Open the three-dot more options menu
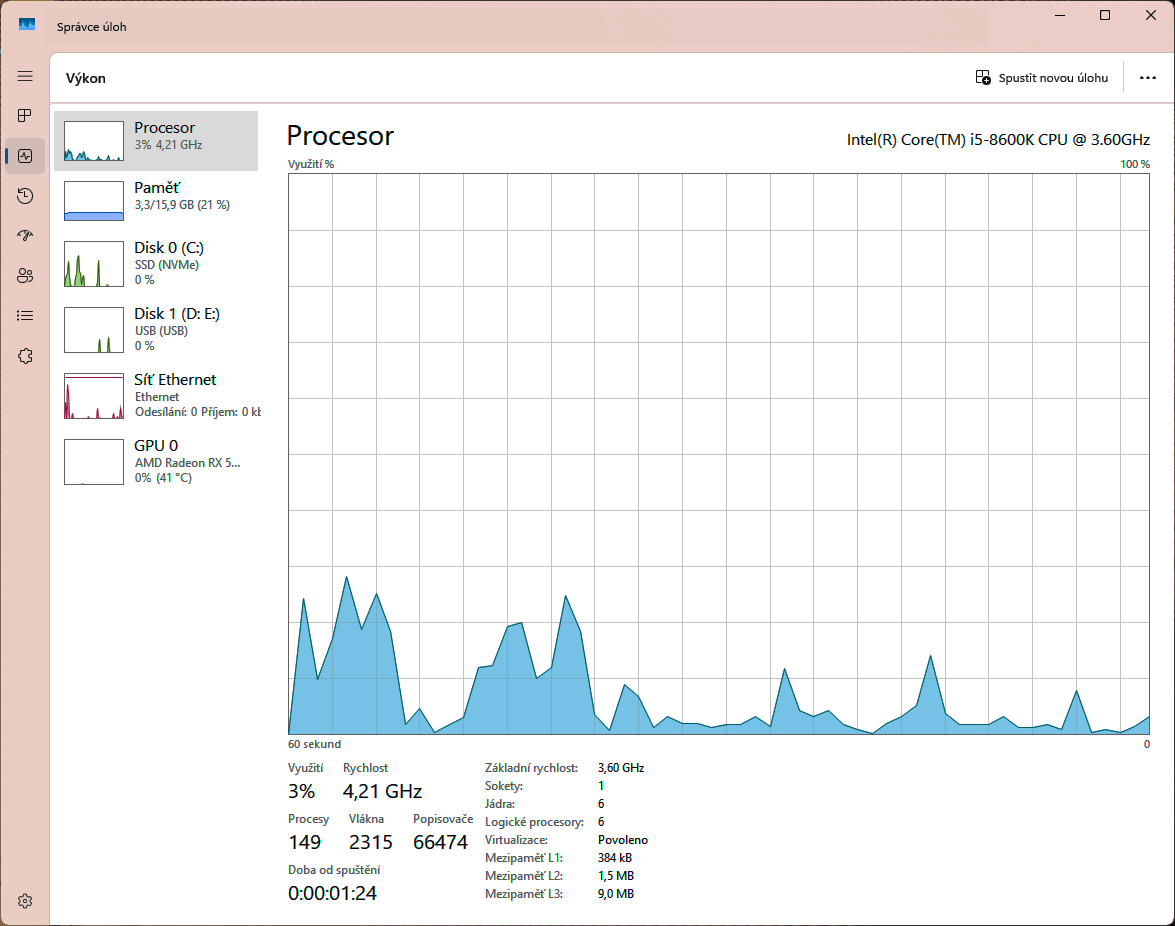 tap(1147, 78)
